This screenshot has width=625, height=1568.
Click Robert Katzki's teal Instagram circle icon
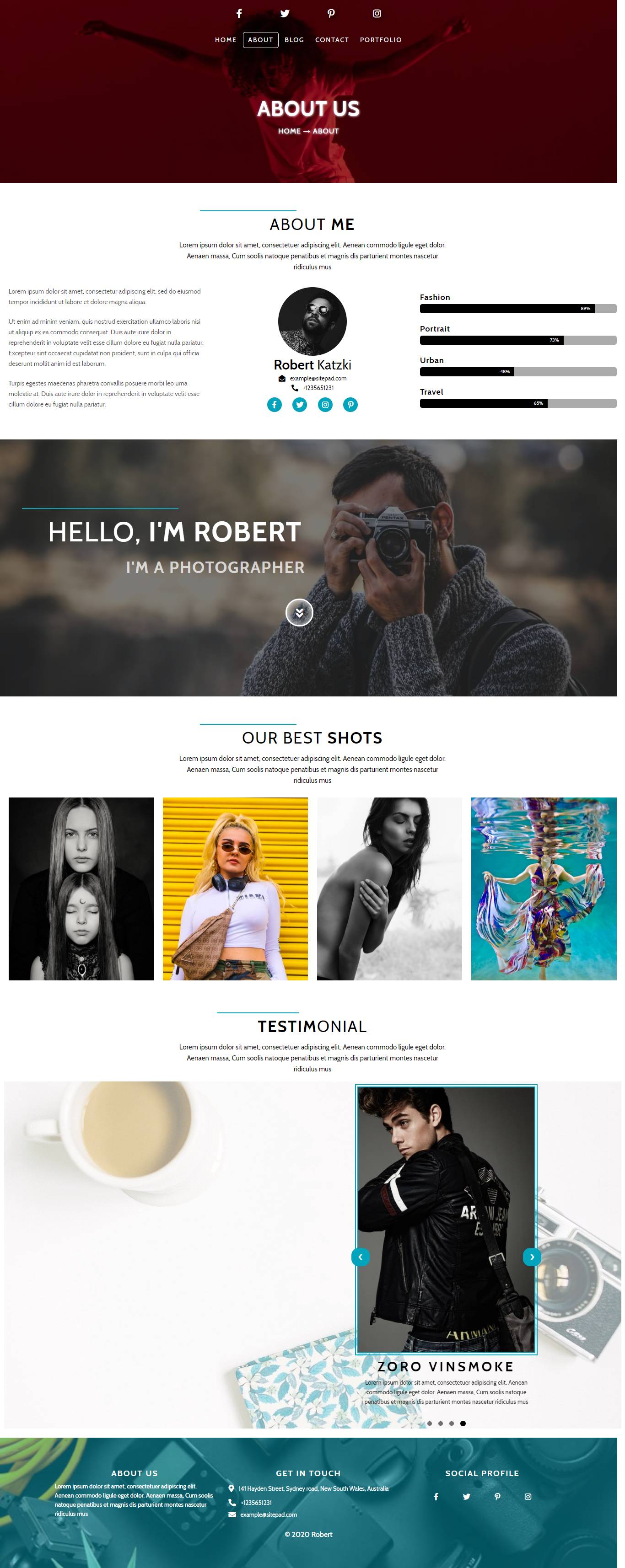pos(325,405)
